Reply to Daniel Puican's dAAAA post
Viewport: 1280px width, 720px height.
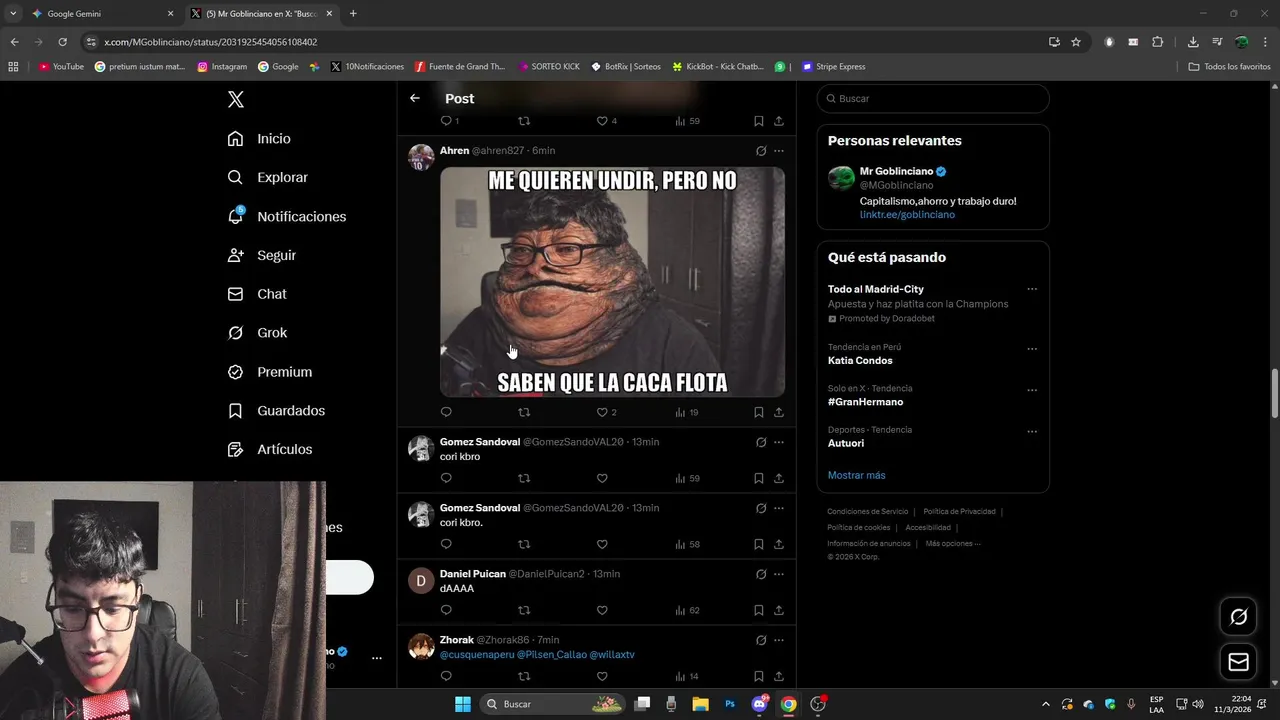coord(446,610)
